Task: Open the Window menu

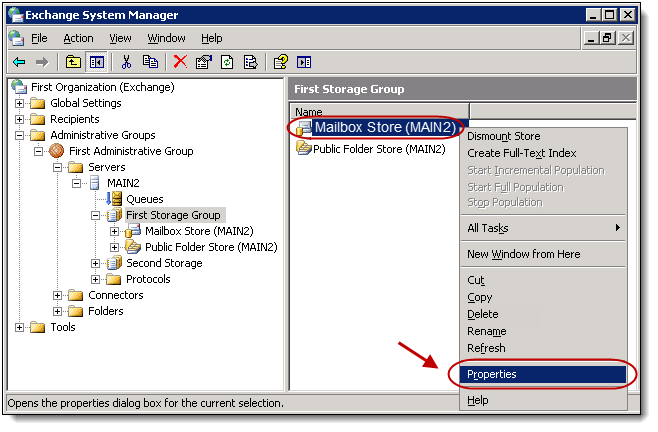Action: coord(167,38)
